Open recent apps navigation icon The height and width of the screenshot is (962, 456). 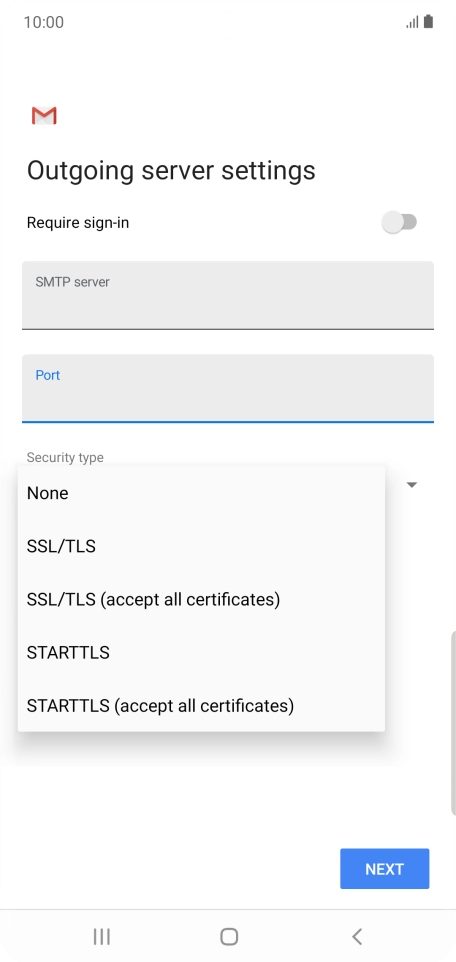point(101,936)
